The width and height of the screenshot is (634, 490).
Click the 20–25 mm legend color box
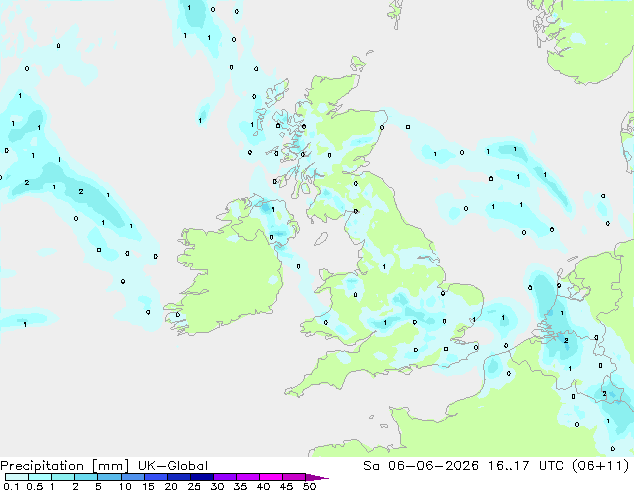click(179, 477)
